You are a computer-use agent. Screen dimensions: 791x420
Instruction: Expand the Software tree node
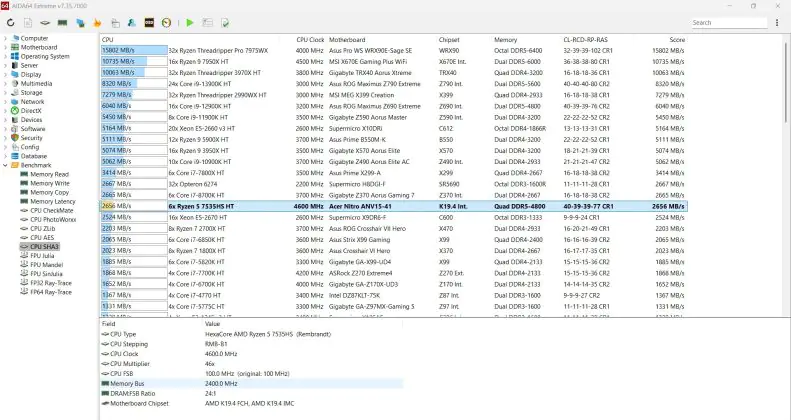[5, 129]
